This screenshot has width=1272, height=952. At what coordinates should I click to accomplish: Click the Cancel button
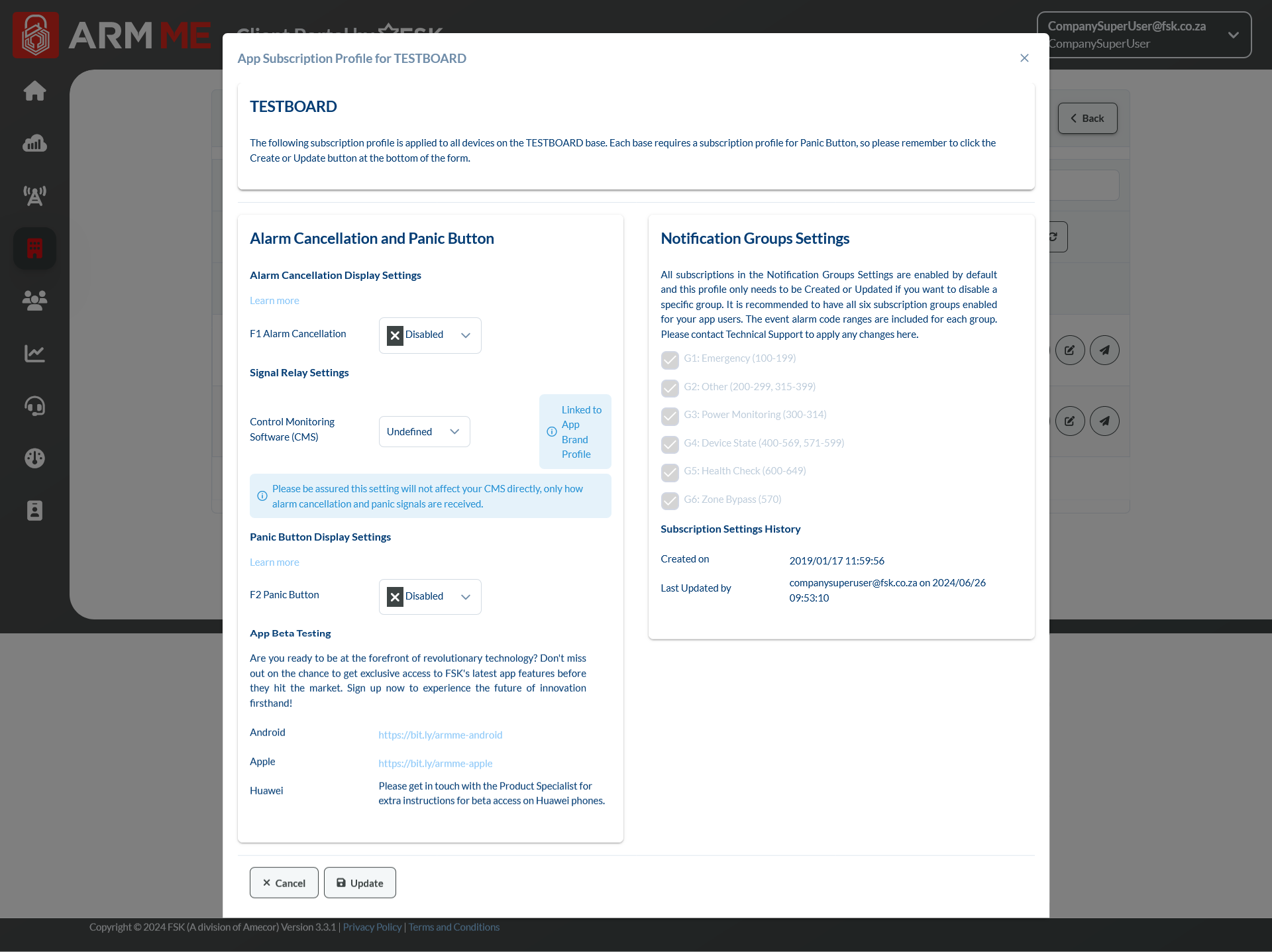[284, 883]
